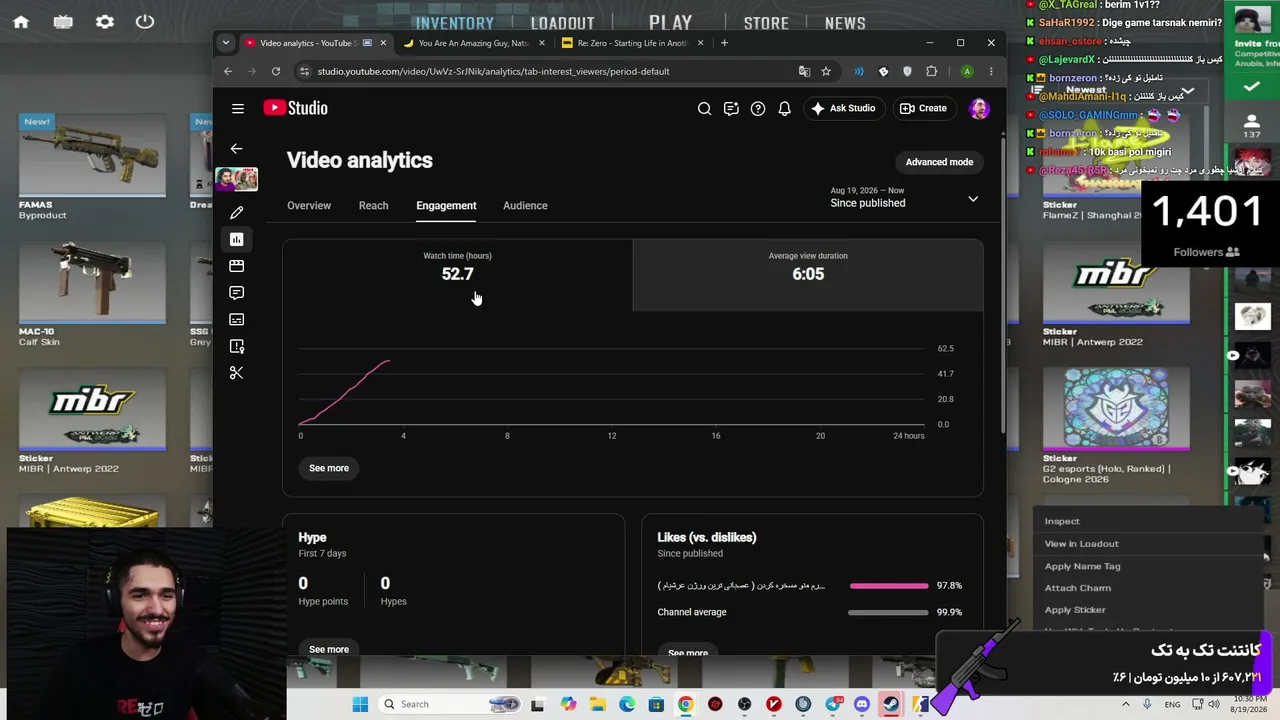Click Inspect in the item context menu
This screenshot has height=720, width=1280.
(1062, 521)
